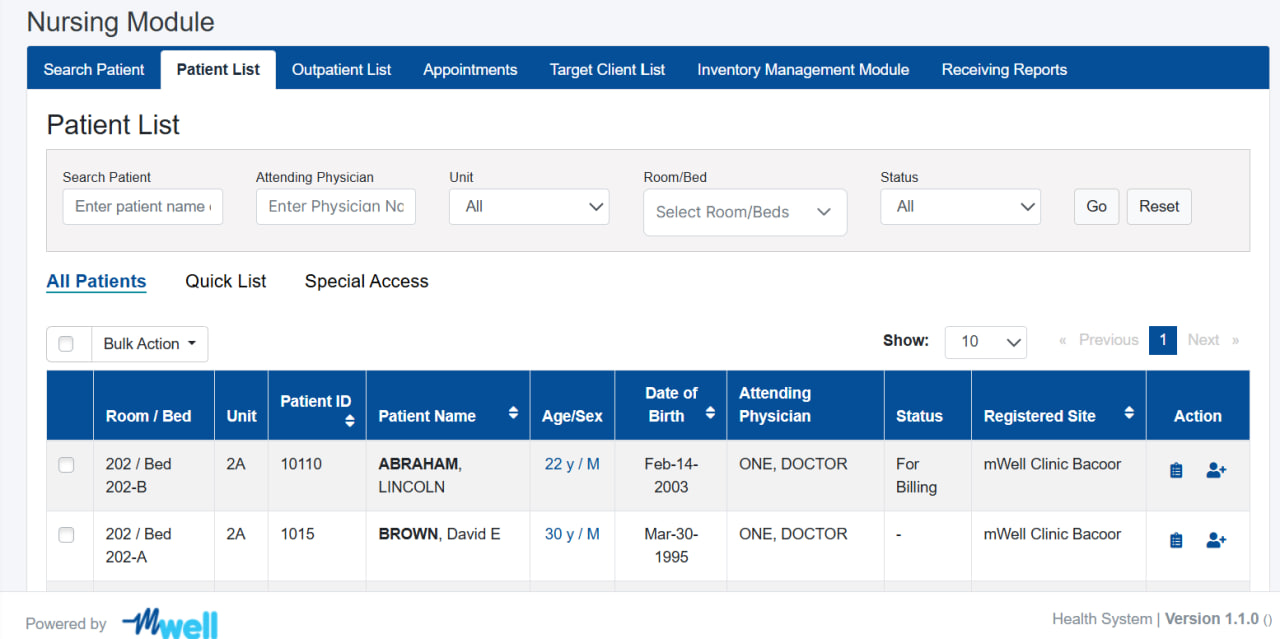
Task: Click the mWell logo in footer
Action: click(x=170, y=622)
